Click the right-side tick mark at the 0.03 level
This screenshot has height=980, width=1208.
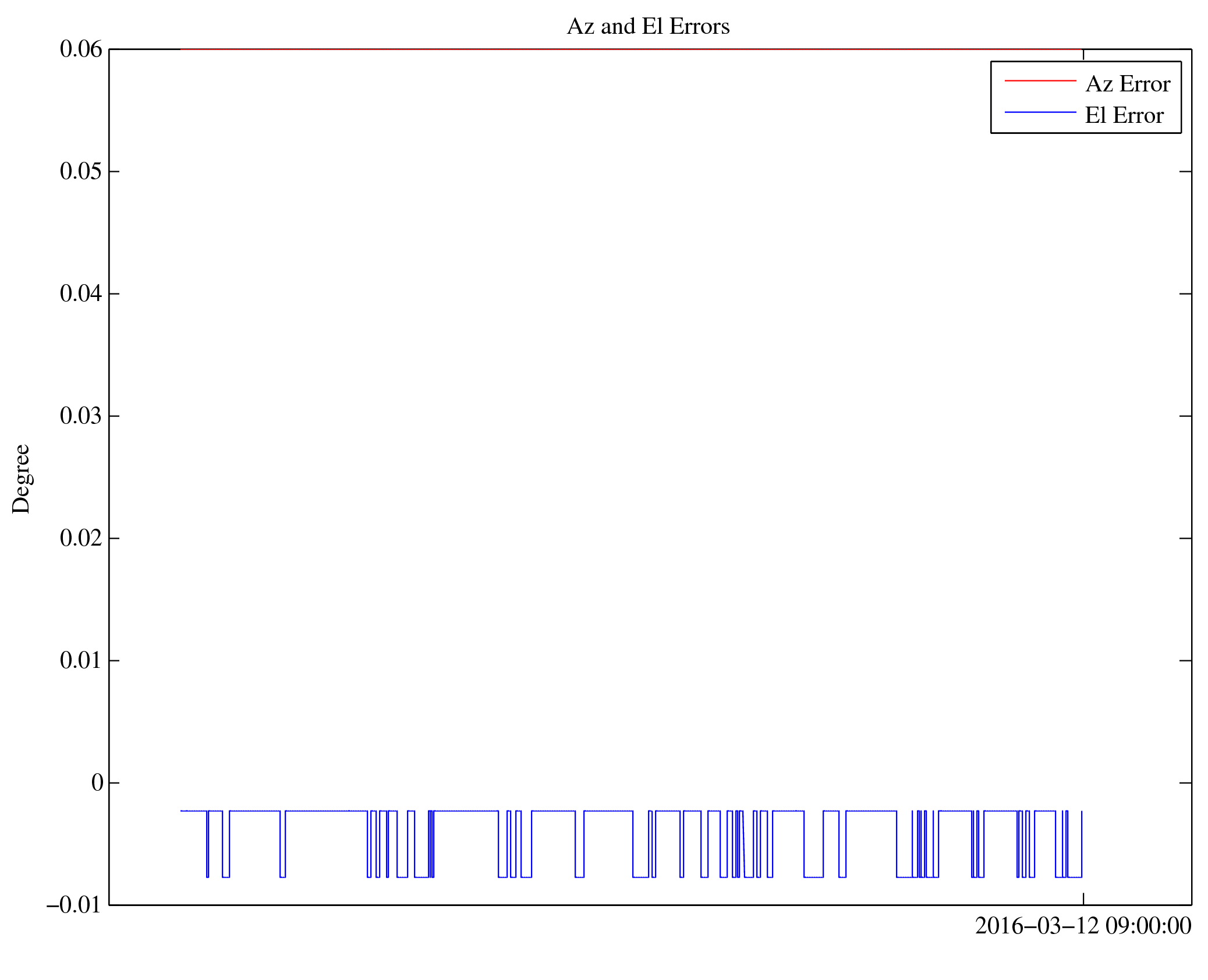point(1185,416)
